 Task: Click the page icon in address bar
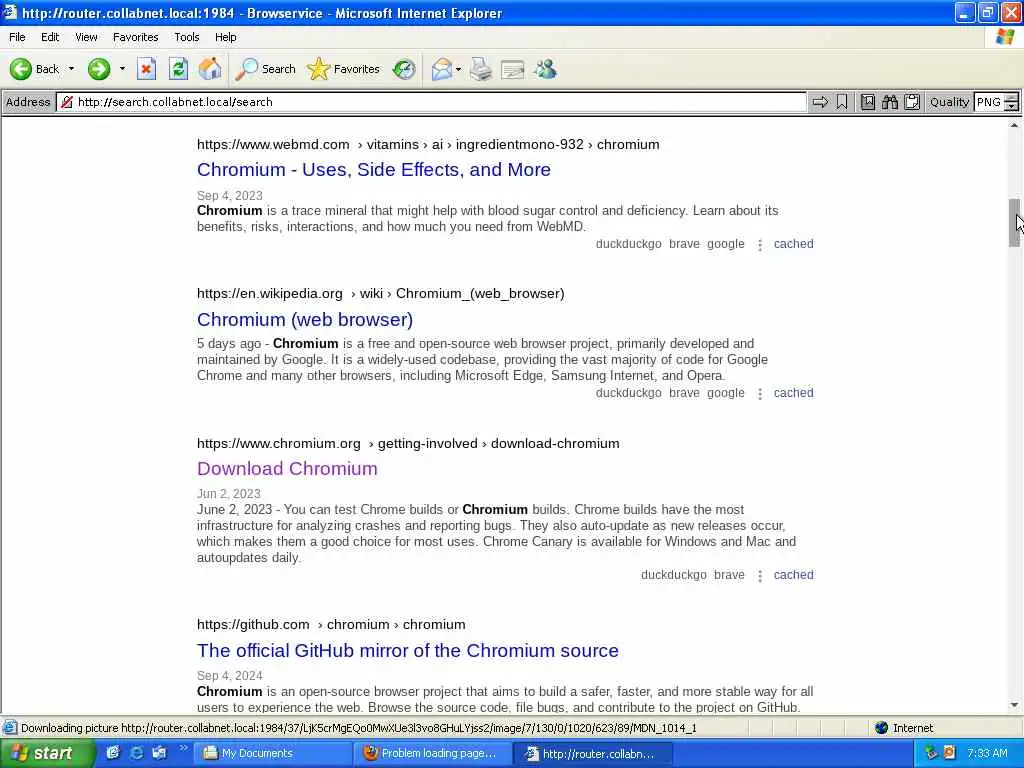pos(67,102)
